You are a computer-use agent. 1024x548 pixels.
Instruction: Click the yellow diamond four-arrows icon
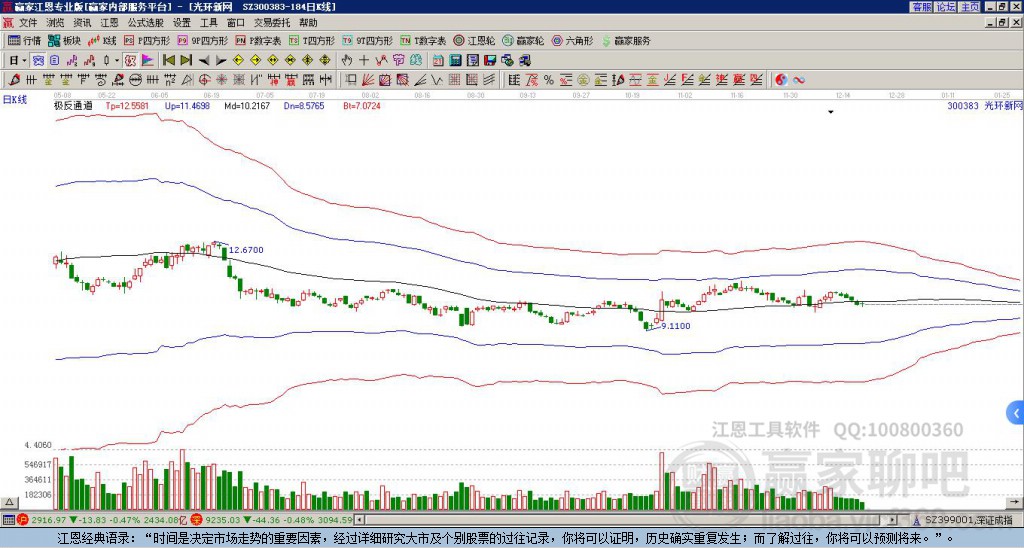(325, 61)
